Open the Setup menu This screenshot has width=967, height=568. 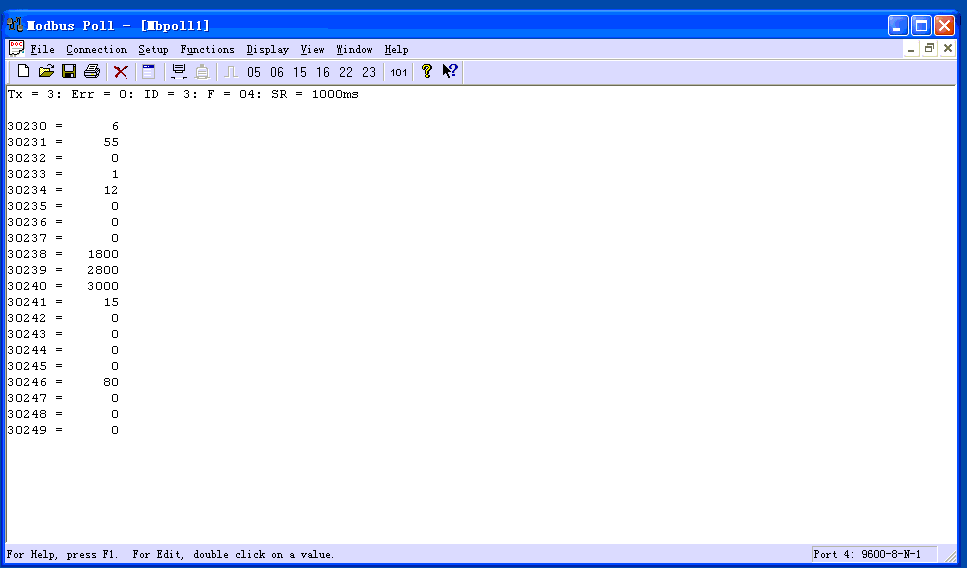(x=153, y=49)
